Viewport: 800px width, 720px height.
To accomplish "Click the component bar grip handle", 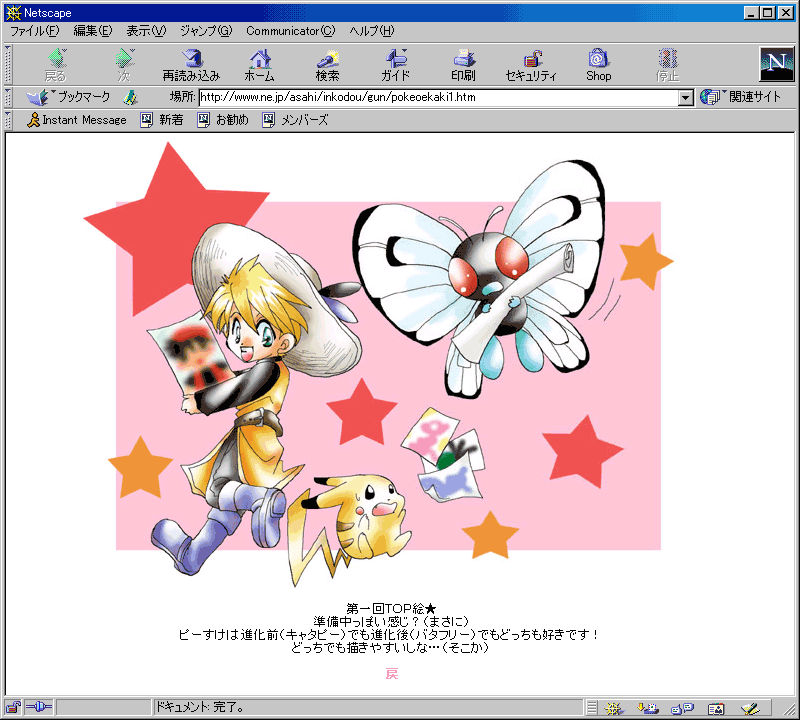I will 591,708.
